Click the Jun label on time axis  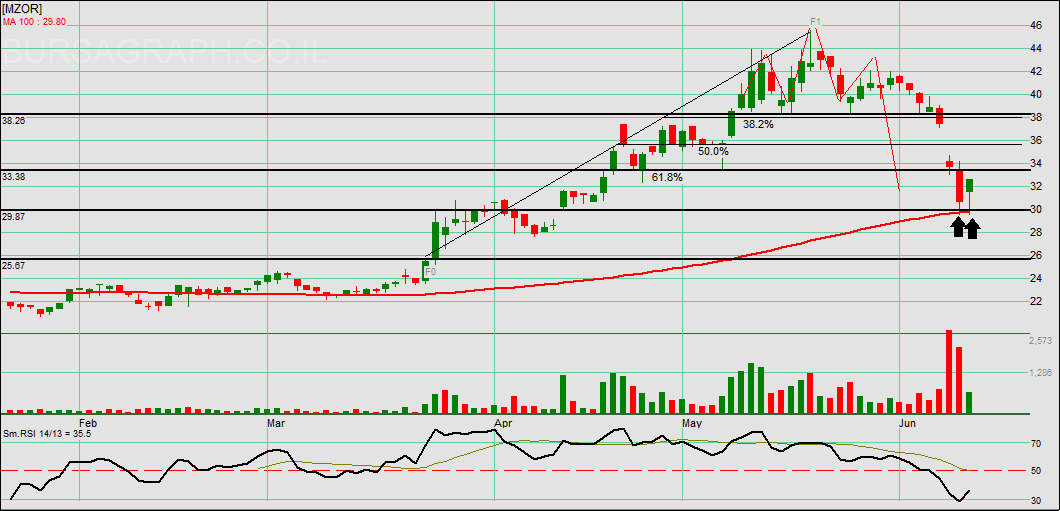pyautogui.click(x=908, y=423)
